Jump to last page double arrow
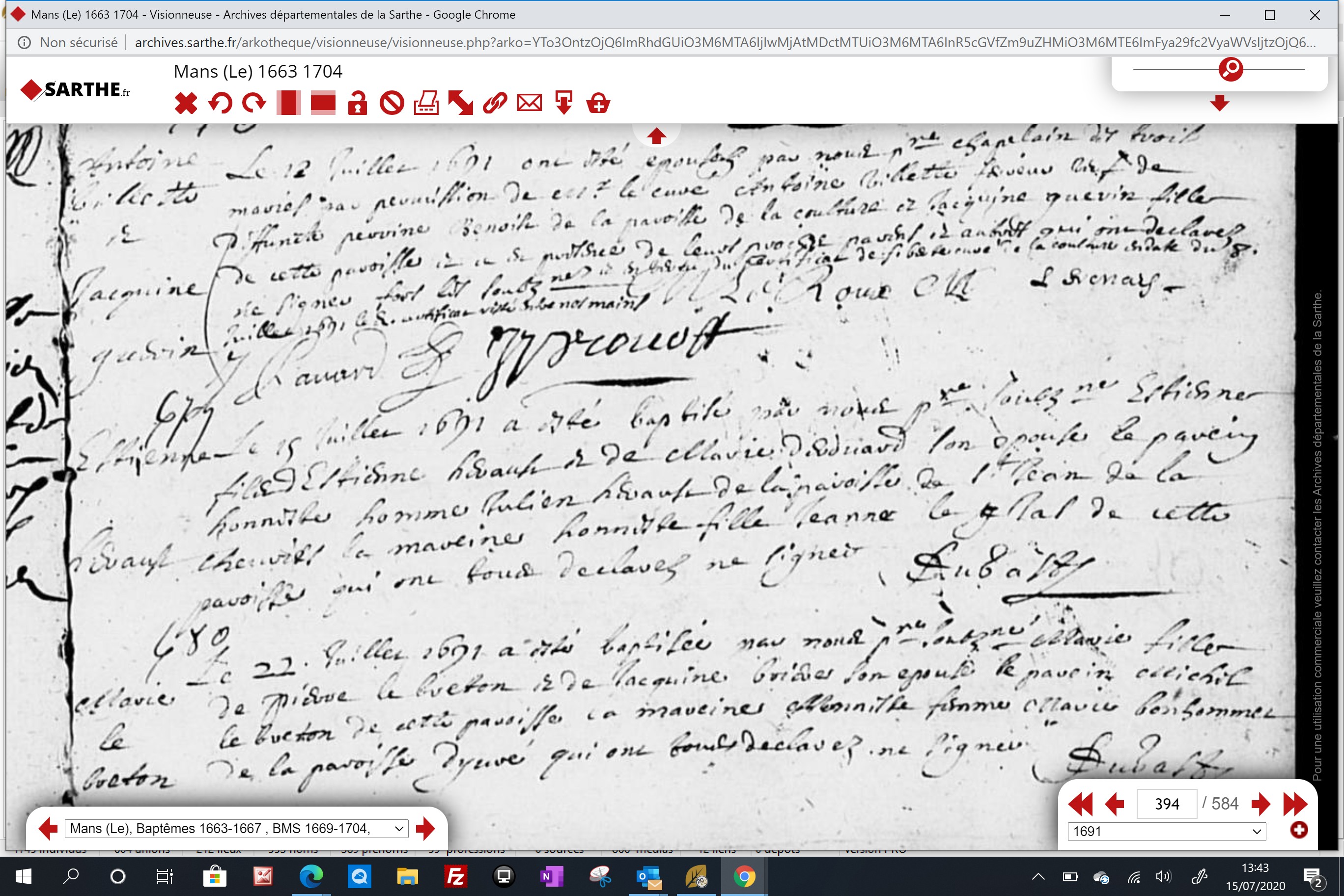The height and width of the screenshot is (896, 1344). [1295, 804]
